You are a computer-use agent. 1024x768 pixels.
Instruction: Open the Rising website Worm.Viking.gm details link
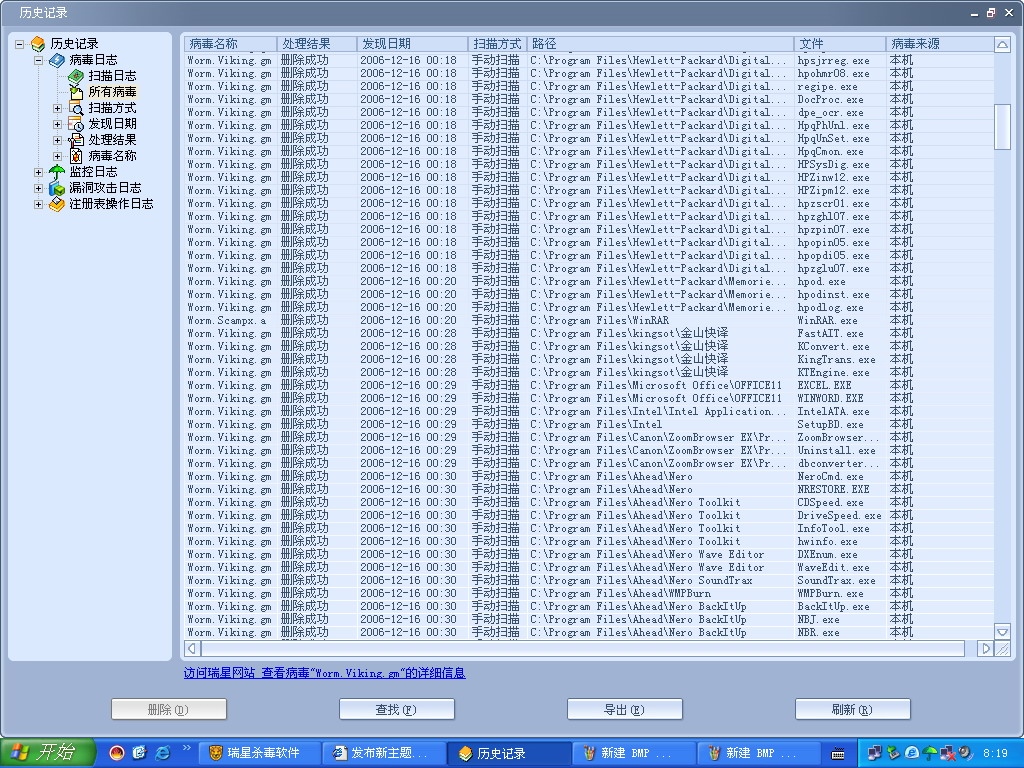[325, 673]
